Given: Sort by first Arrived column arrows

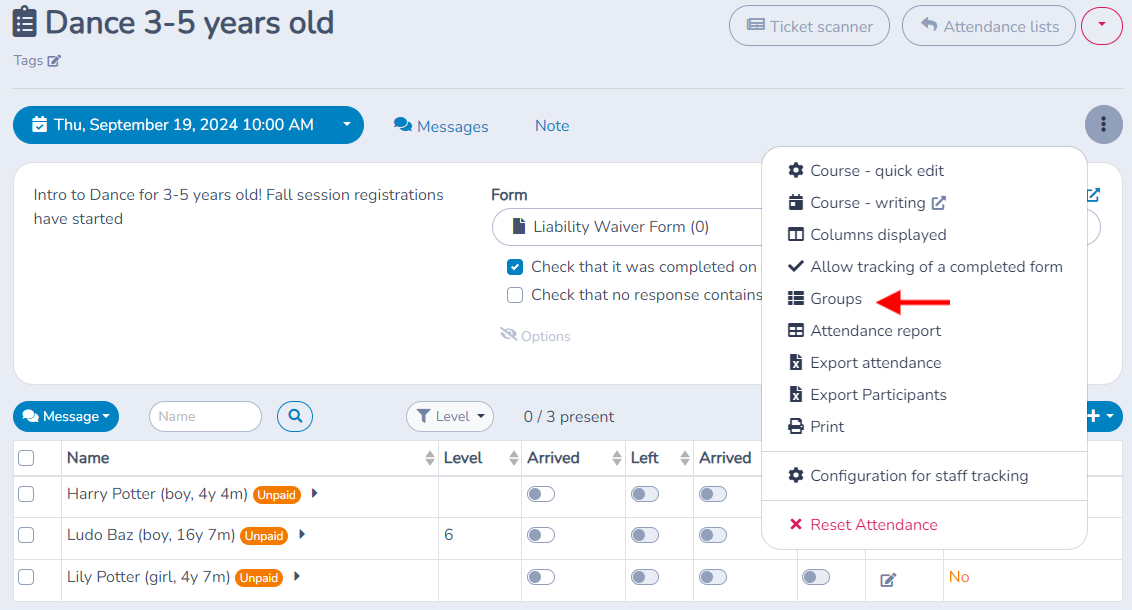Looking at the screenshot, I should click(x=617, y=458).
